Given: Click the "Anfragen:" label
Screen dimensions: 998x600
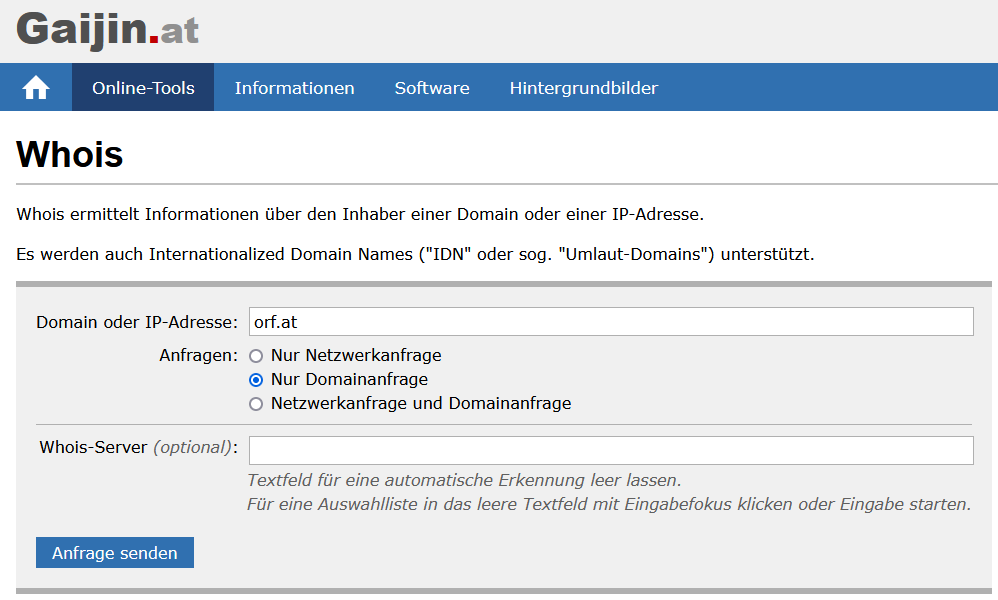Looking at the screenshot, I should pyautogui.click(x=198, y=355).
